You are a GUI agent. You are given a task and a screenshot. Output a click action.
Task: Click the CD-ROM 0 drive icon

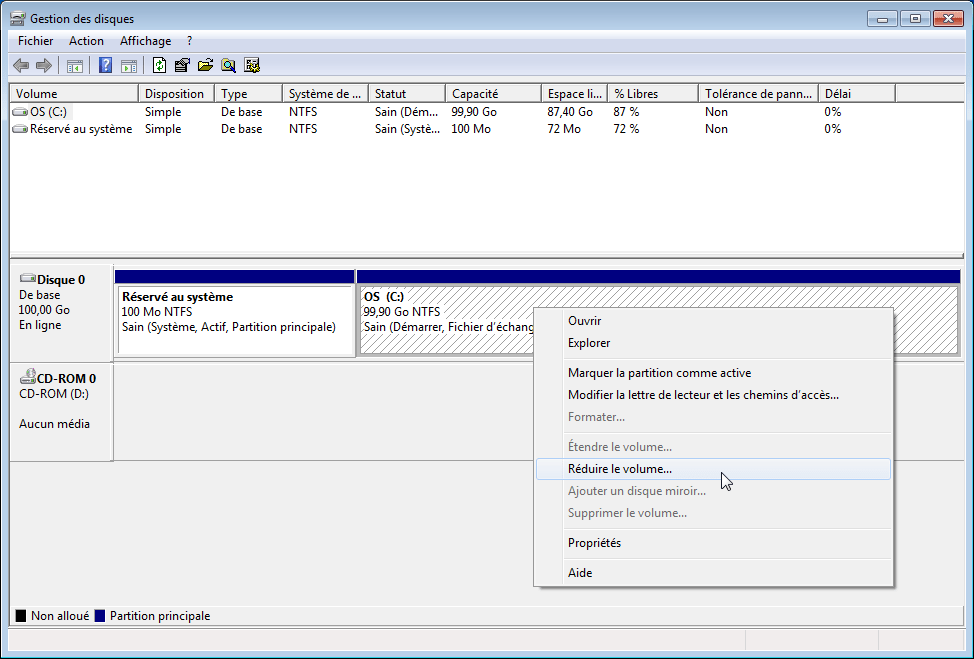27,376
